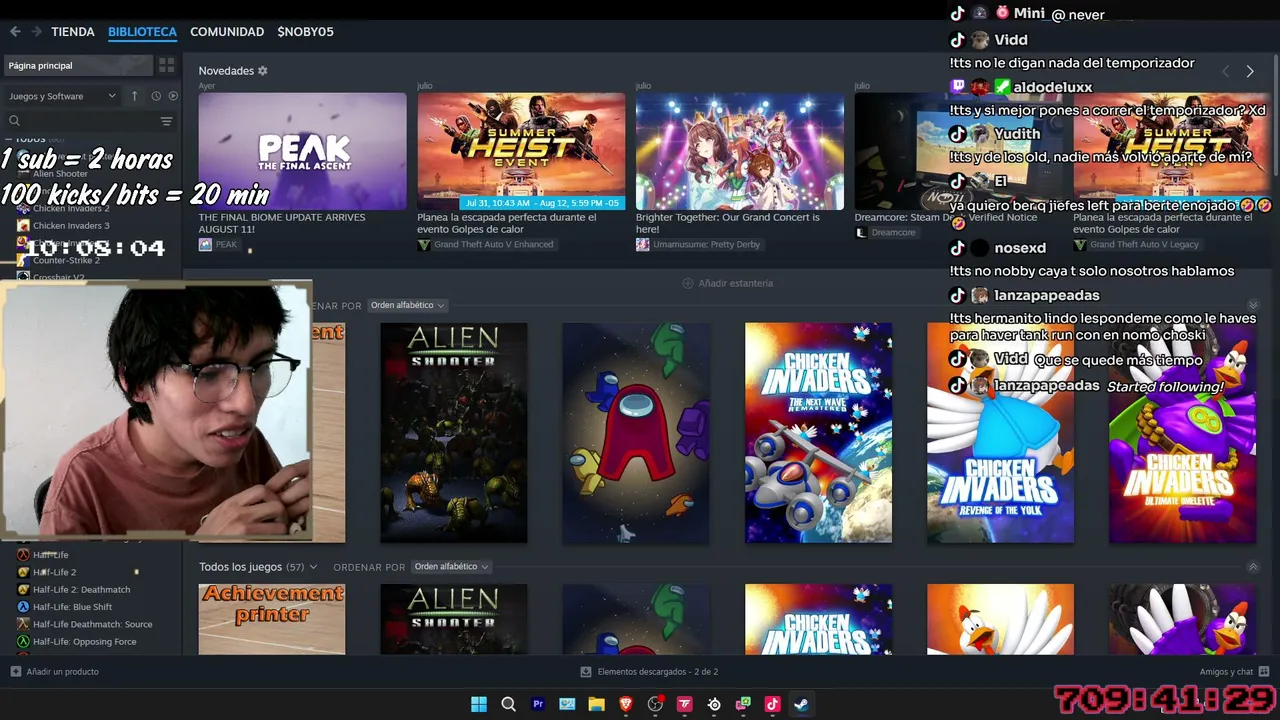Open the PEAK Final Ascent news thumbnail
The height and width of the screenshot is (720, 1280).
302,151
